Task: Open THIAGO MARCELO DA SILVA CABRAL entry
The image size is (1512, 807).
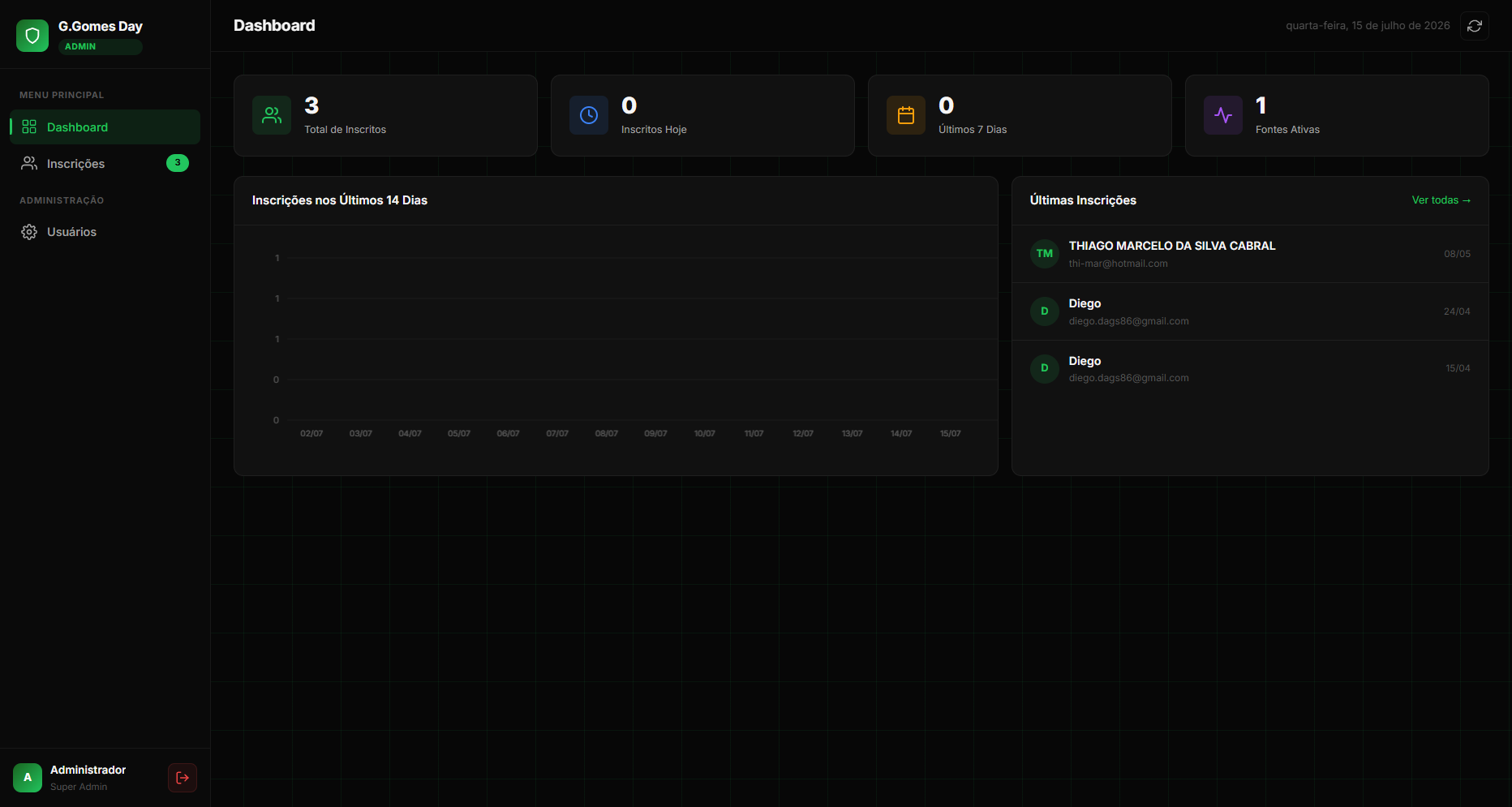Action: point(1250,254)
